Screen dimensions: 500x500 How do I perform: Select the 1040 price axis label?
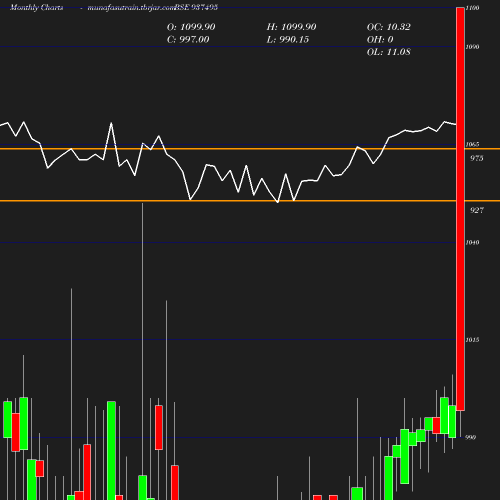click(x=472, y=242)
